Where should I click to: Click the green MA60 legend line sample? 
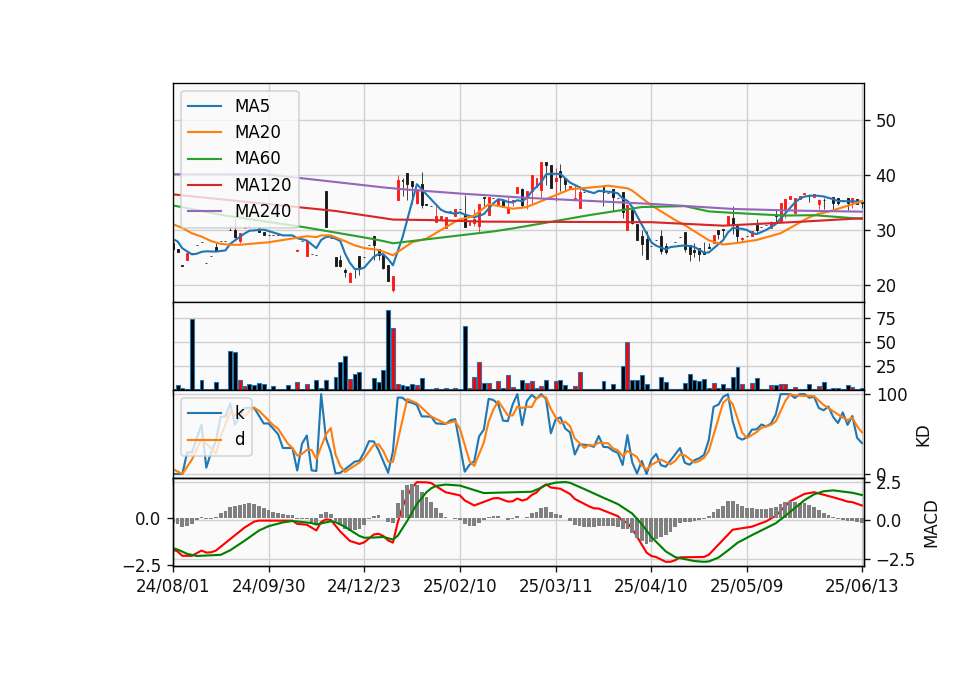(x=204, y=159)
